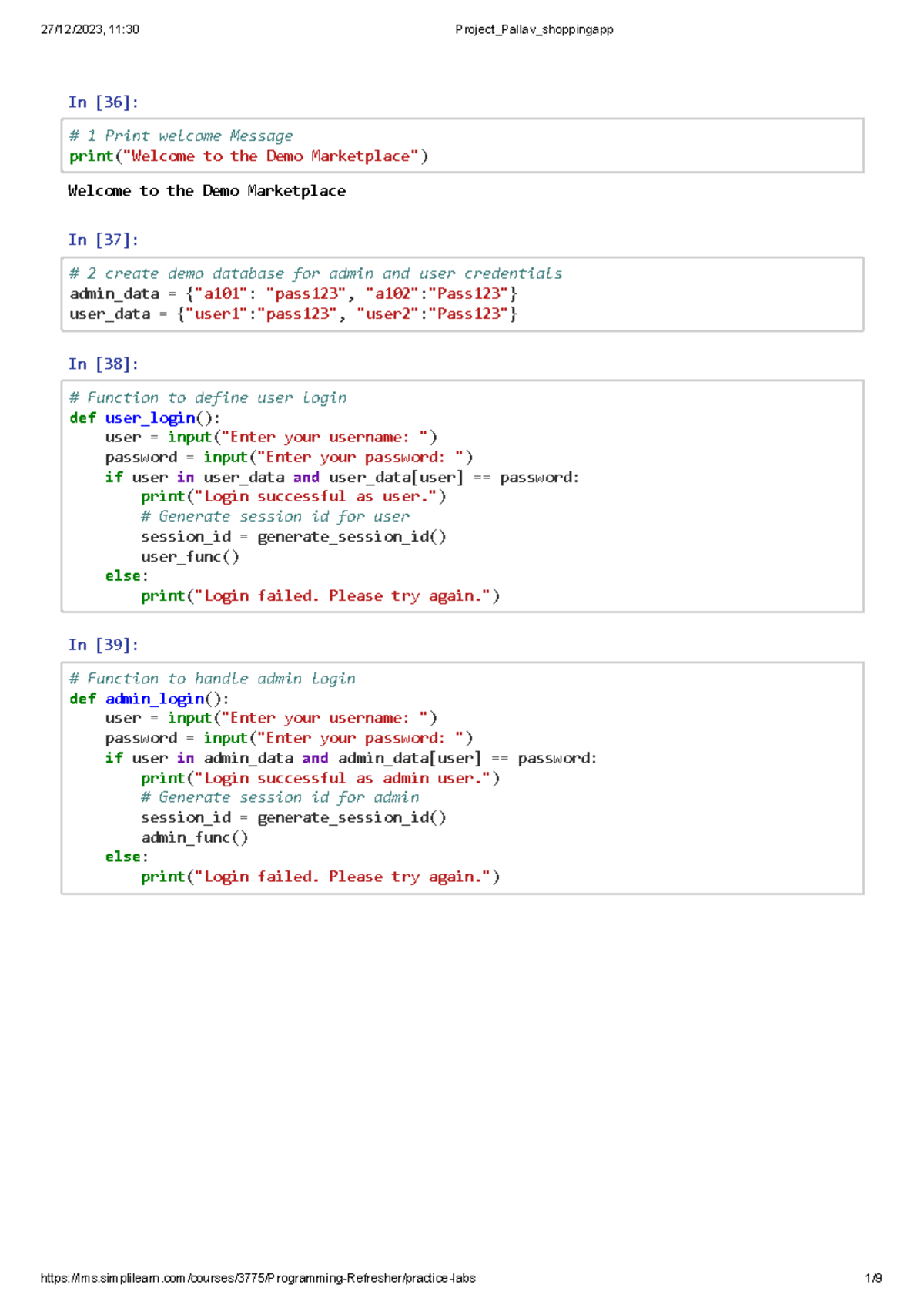The width and height of the screenshot is (924, 1308).
Task: Click the In [36] cell prompt
Action: [x=103, y=102]
